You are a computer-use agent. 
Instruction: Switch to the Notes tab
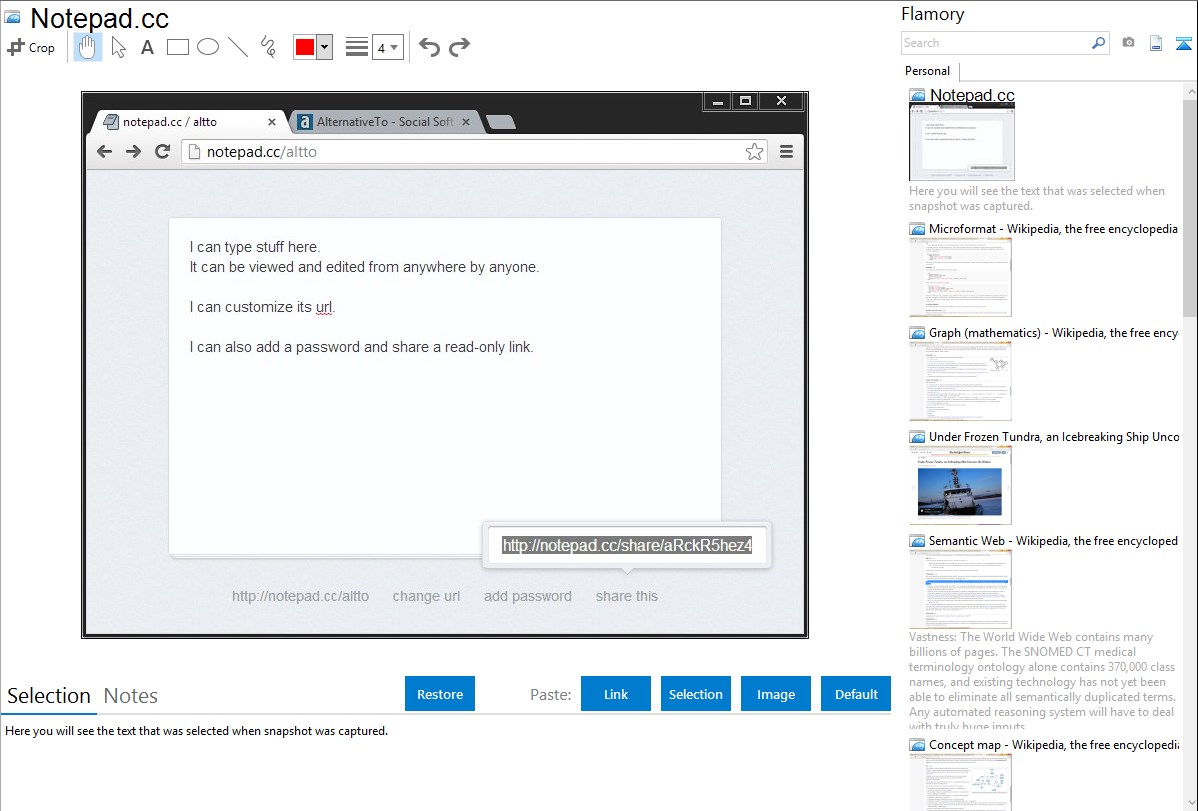pyautogui.click(x=131, y=696)
